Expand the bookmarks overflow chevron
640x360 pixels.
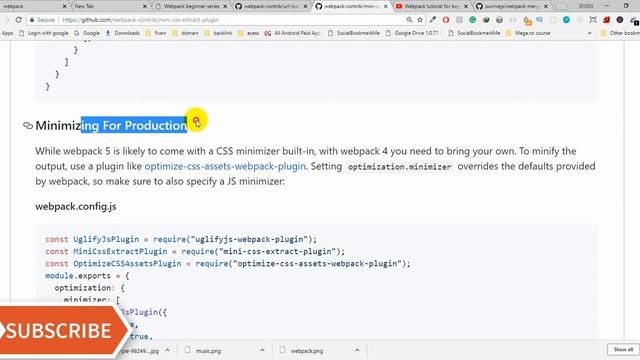tap(589, 33)
